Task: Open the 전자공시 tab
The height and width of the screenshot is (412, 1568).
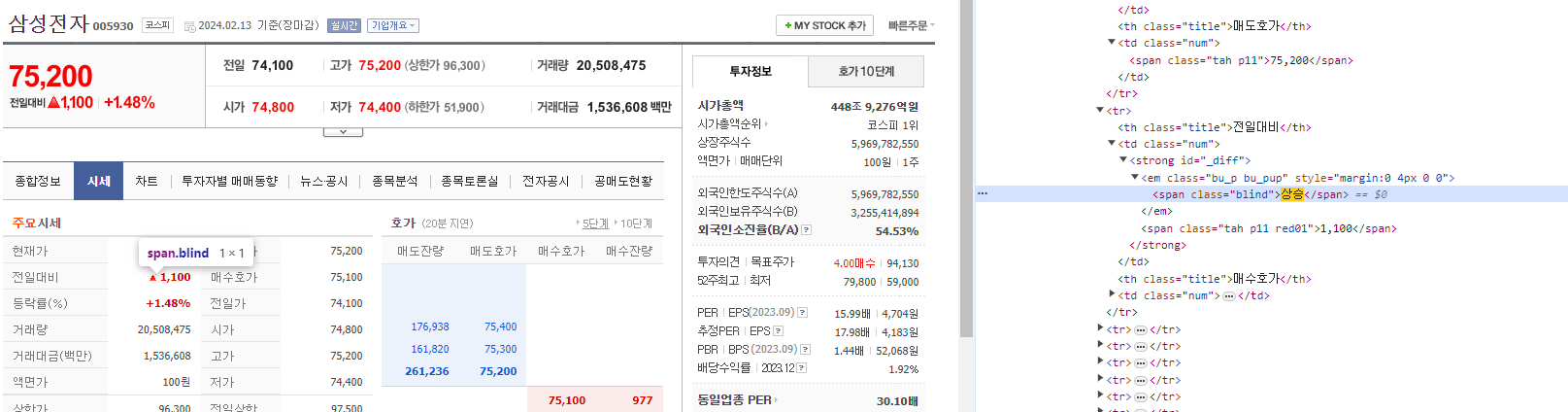Action: [546, 181]
